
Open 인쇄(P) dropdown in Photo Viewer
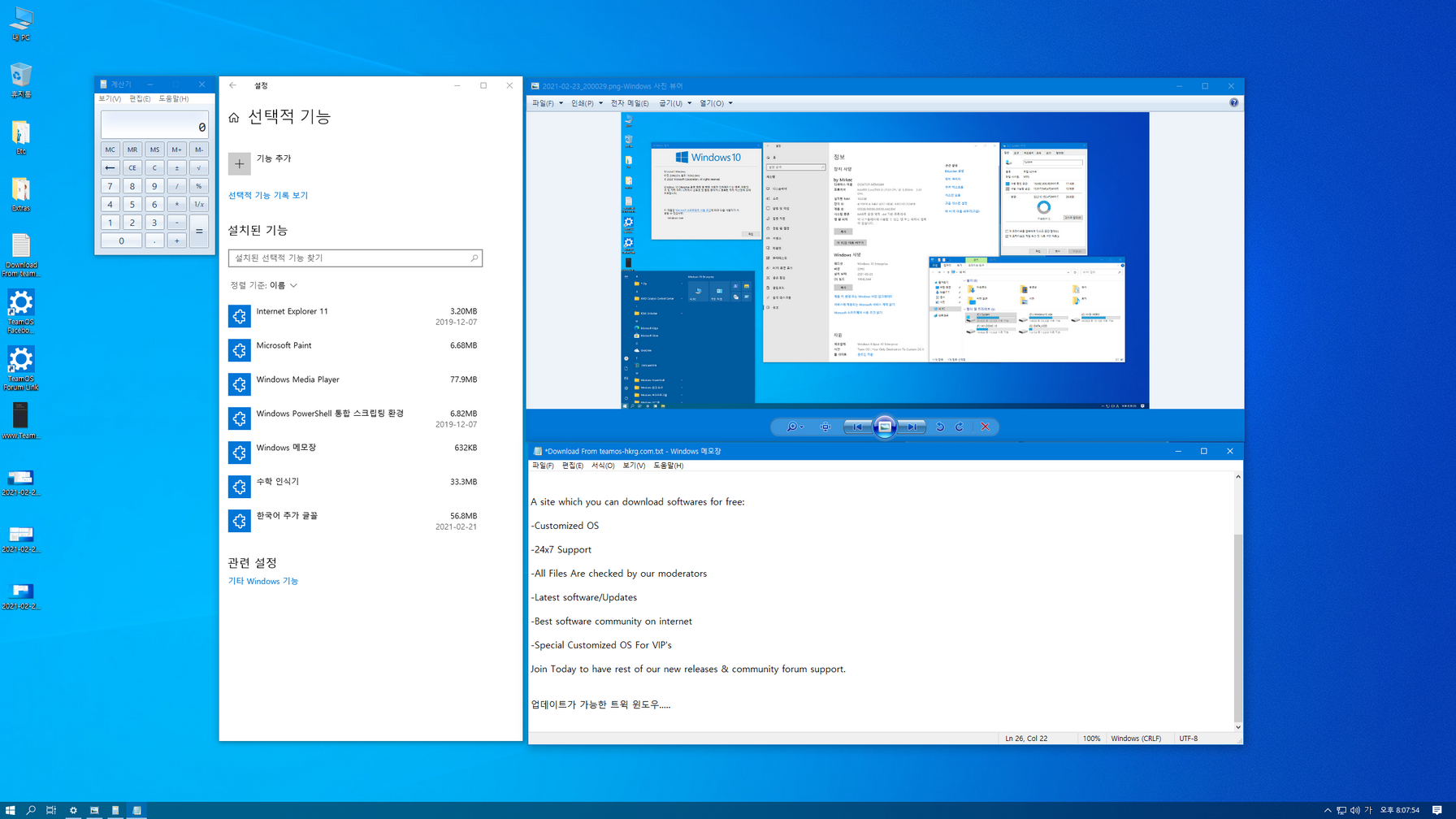tap(587, 103)
